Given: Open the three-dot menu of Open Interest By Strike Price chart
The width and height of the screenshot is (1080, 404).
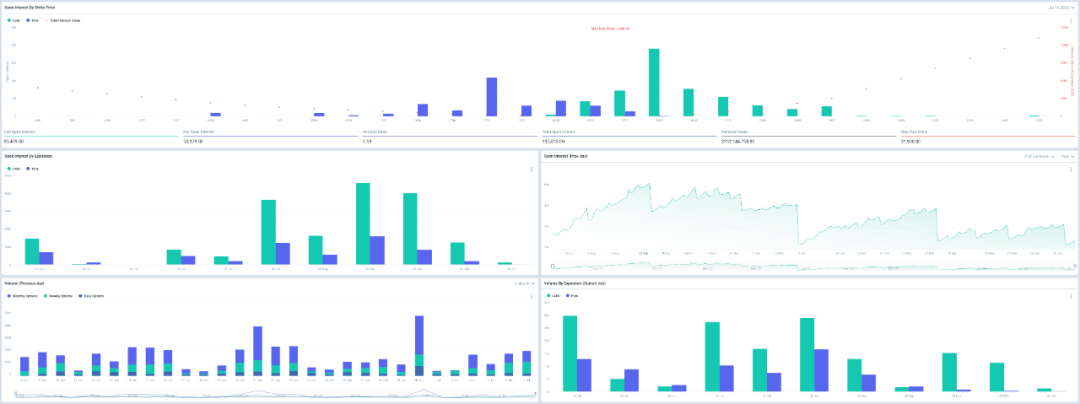Looking at the screenshot, I should [1070, 21].
